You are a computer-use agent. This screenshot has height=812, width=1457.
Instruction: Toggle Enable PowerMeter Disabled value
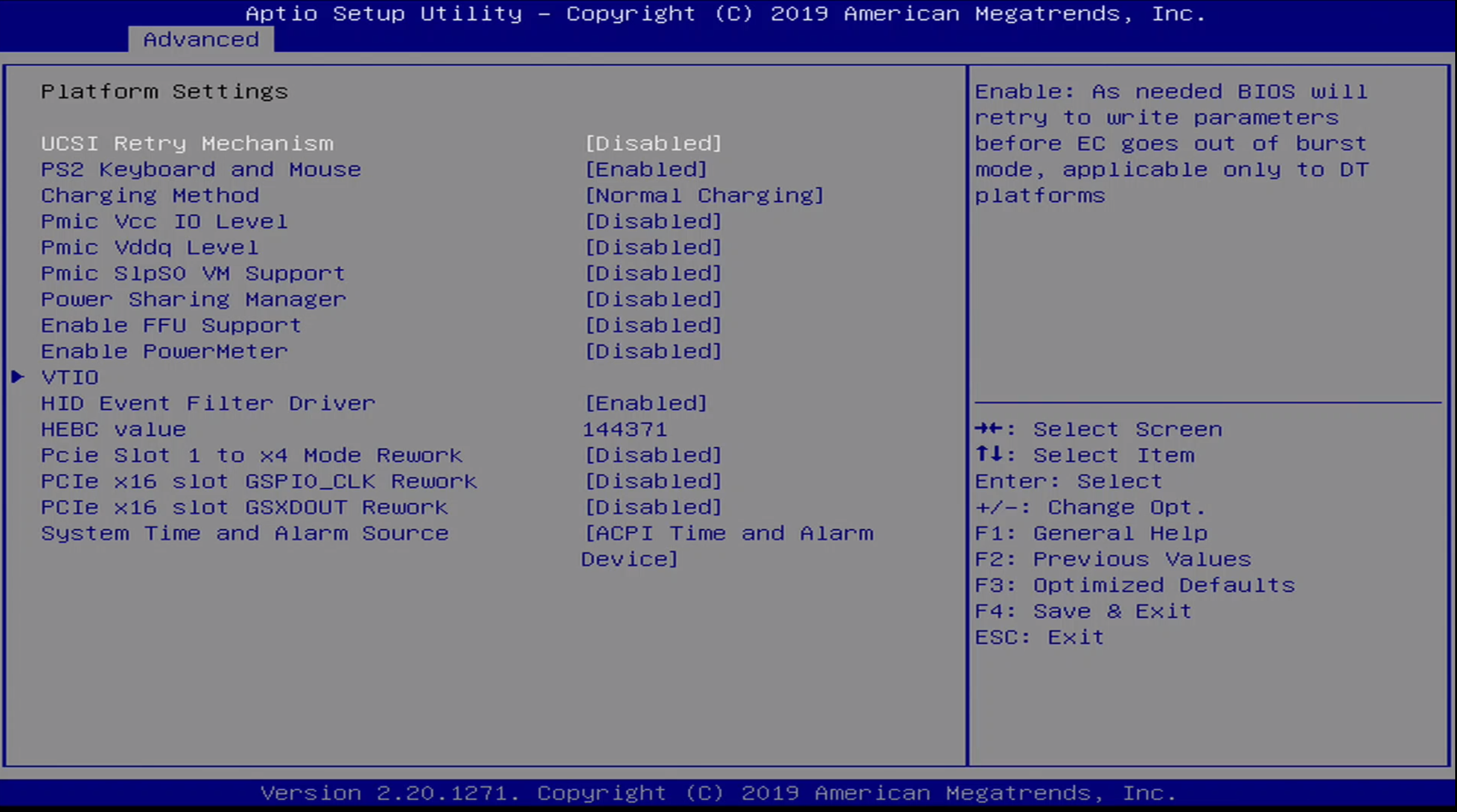point(653,351)
